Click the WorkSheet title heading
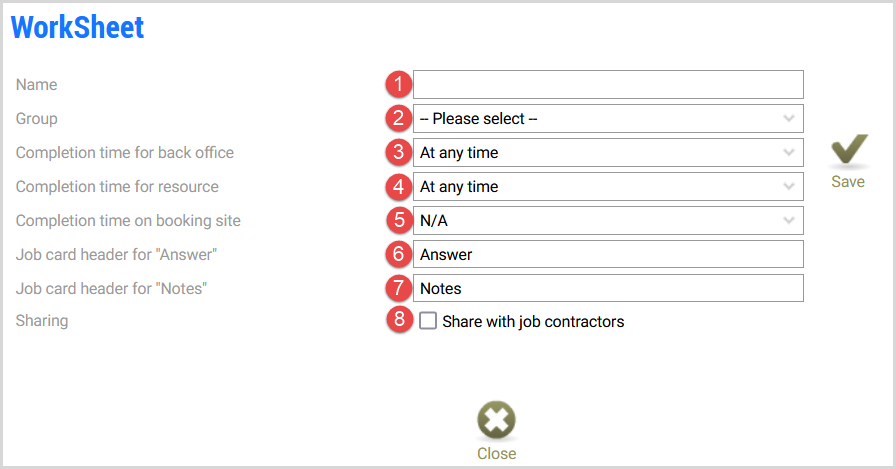 coord(77,27)
